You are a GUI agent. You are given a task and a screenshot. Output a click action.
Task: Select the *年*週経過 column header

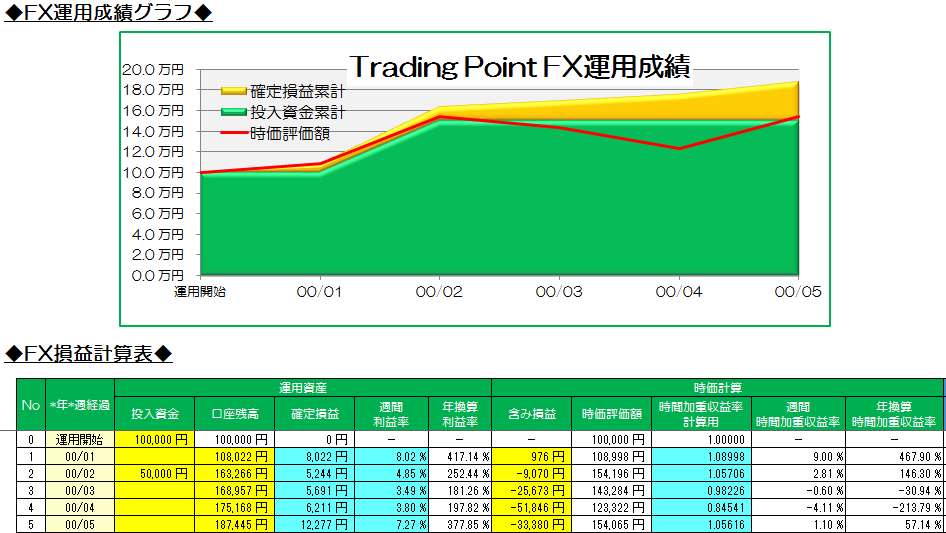pos(80,405)
